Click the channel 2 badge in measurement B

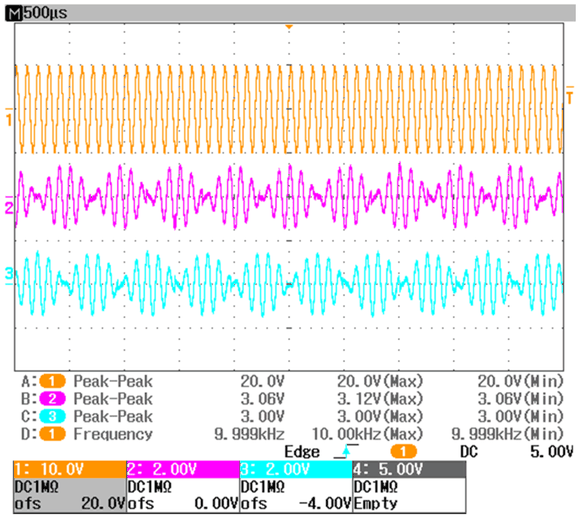pyautogui.click(x=52, y=399)
